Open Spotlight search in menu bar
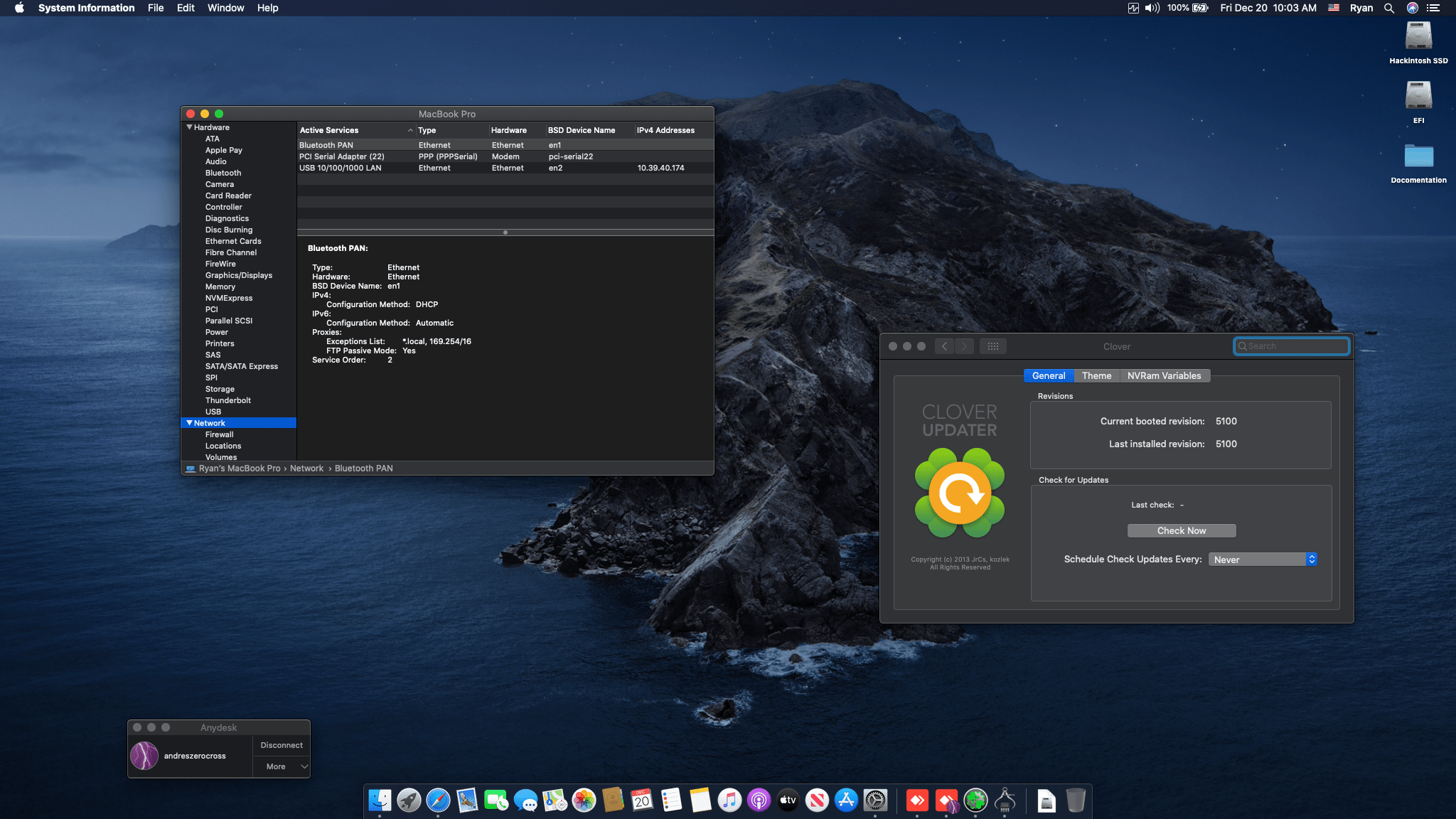Viewport: 1456px width, 819px height. click(1388, 8)
